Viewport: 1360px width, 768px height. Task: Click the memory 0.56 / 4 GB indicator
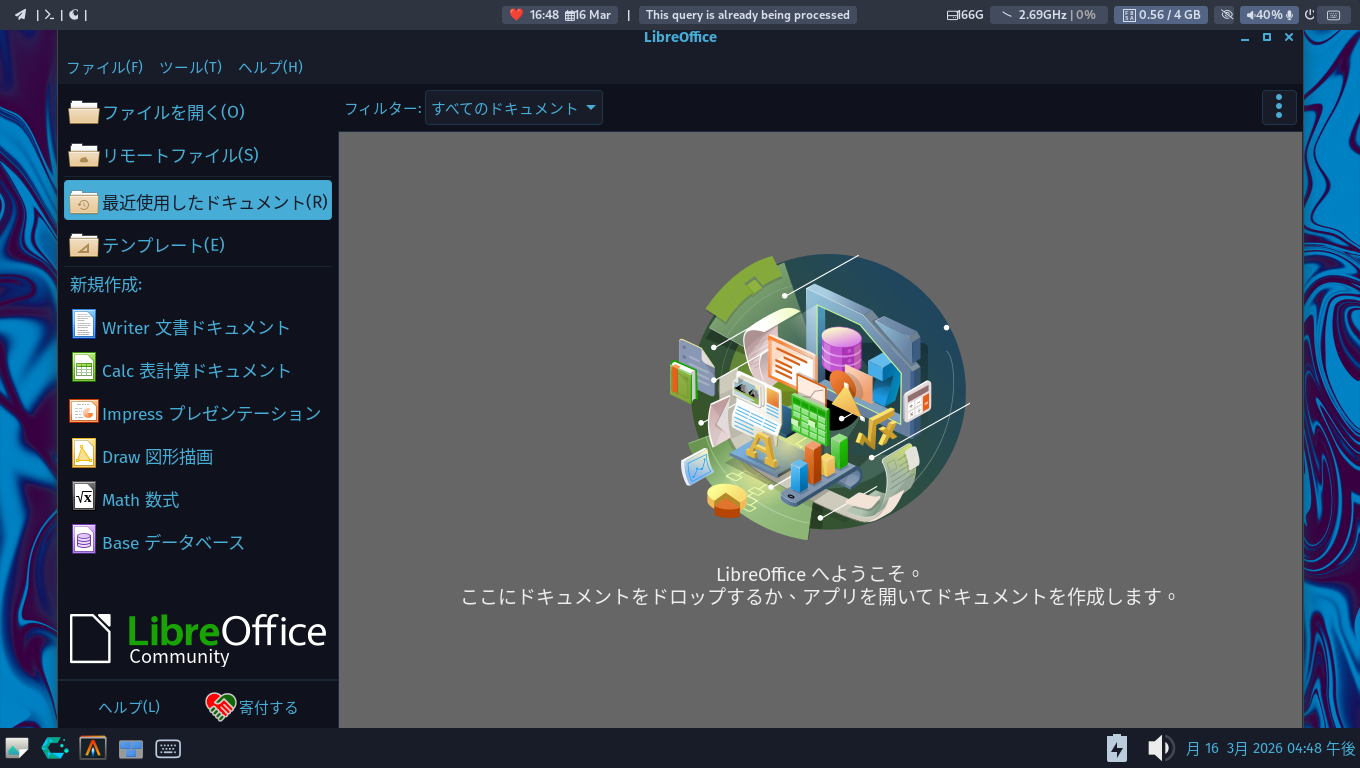(1161, 15)
